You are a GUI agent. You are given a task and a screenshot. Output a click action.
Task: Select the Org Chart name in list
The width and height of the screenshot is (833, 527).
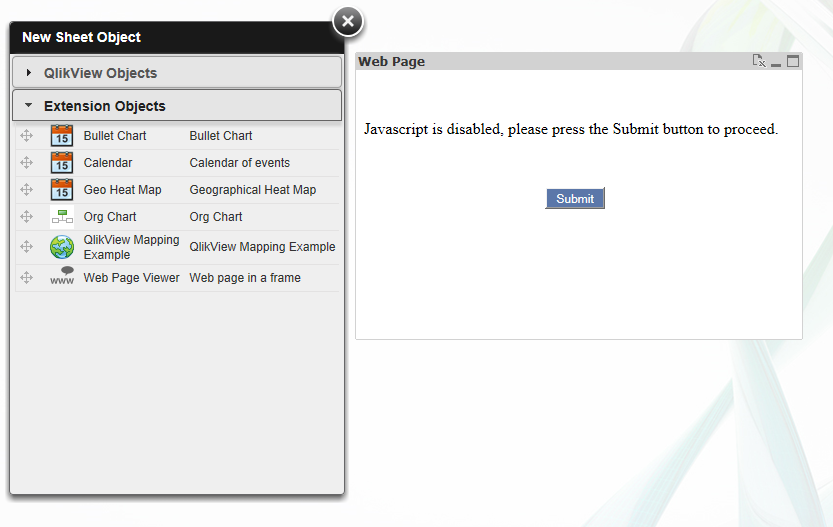110,217
